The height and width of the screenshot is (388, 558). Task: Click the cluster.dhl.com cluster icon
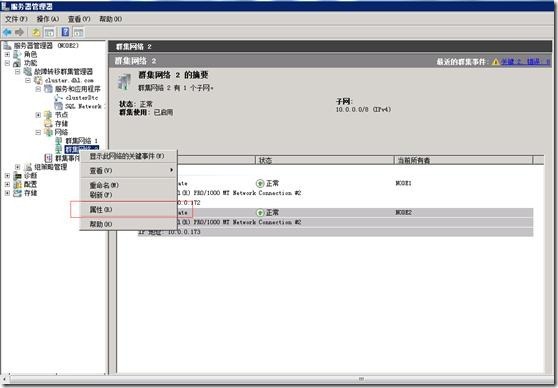tap(38, 80)
